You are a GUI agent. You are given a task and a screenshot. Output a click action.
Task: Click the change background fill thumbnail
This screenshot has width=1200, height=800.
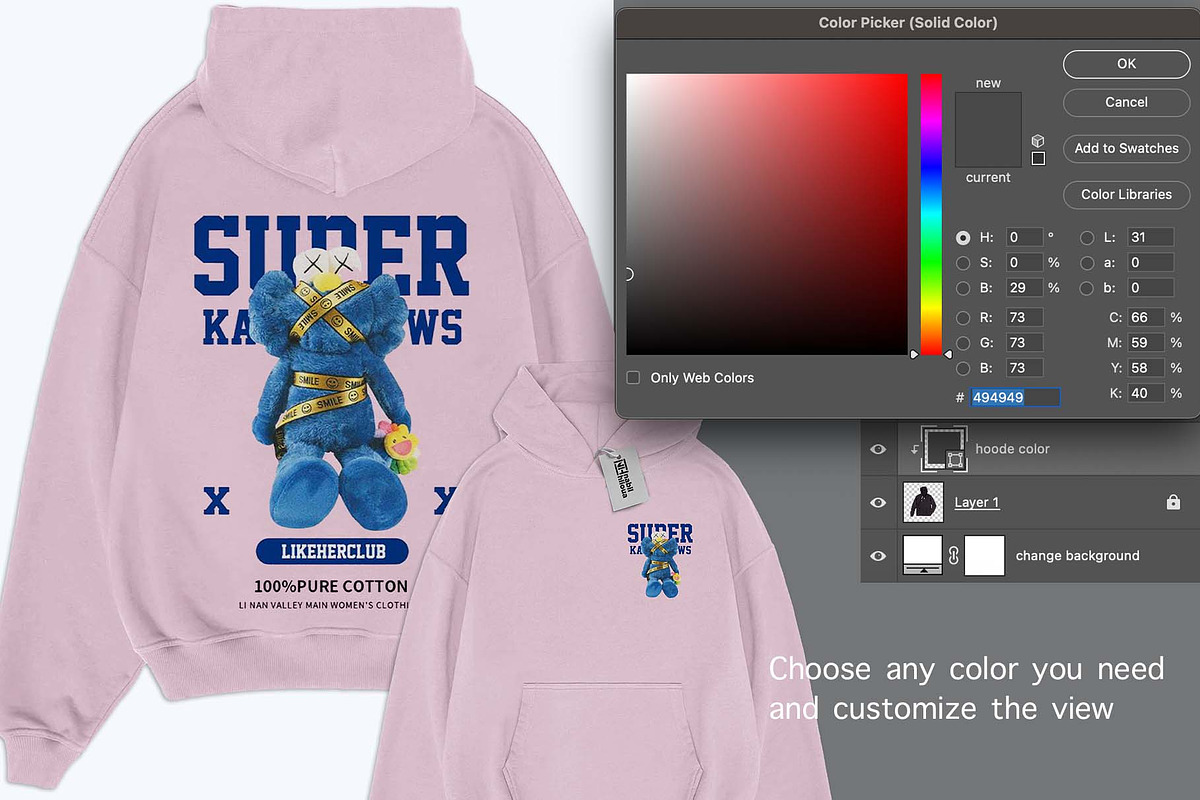[923, 555]
